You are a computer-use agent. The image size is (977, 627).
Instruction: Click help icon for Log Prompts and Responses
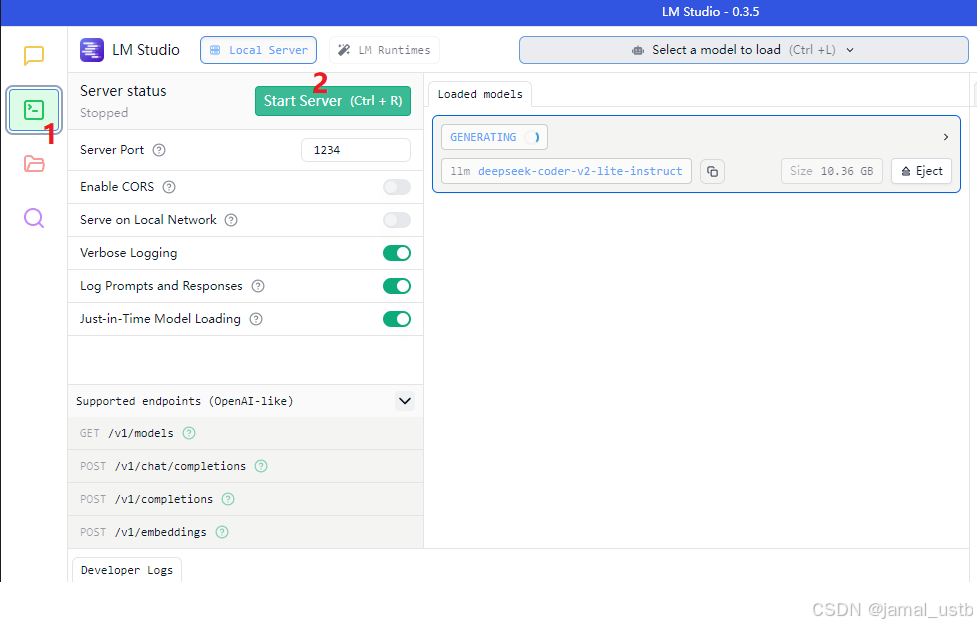[258, 286]
